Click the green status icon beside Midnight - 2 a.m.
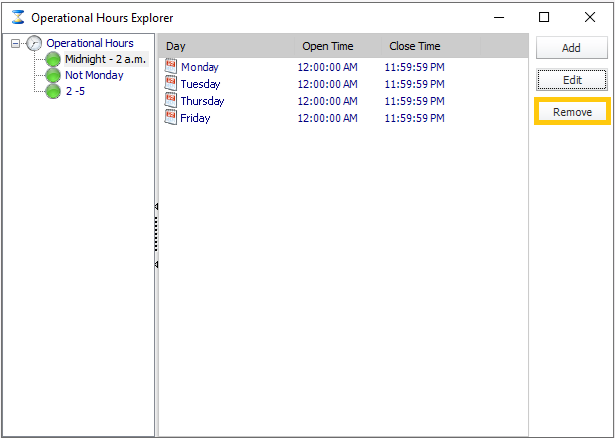The width and height of the screenshot is (615, 438). coord(53,60)
